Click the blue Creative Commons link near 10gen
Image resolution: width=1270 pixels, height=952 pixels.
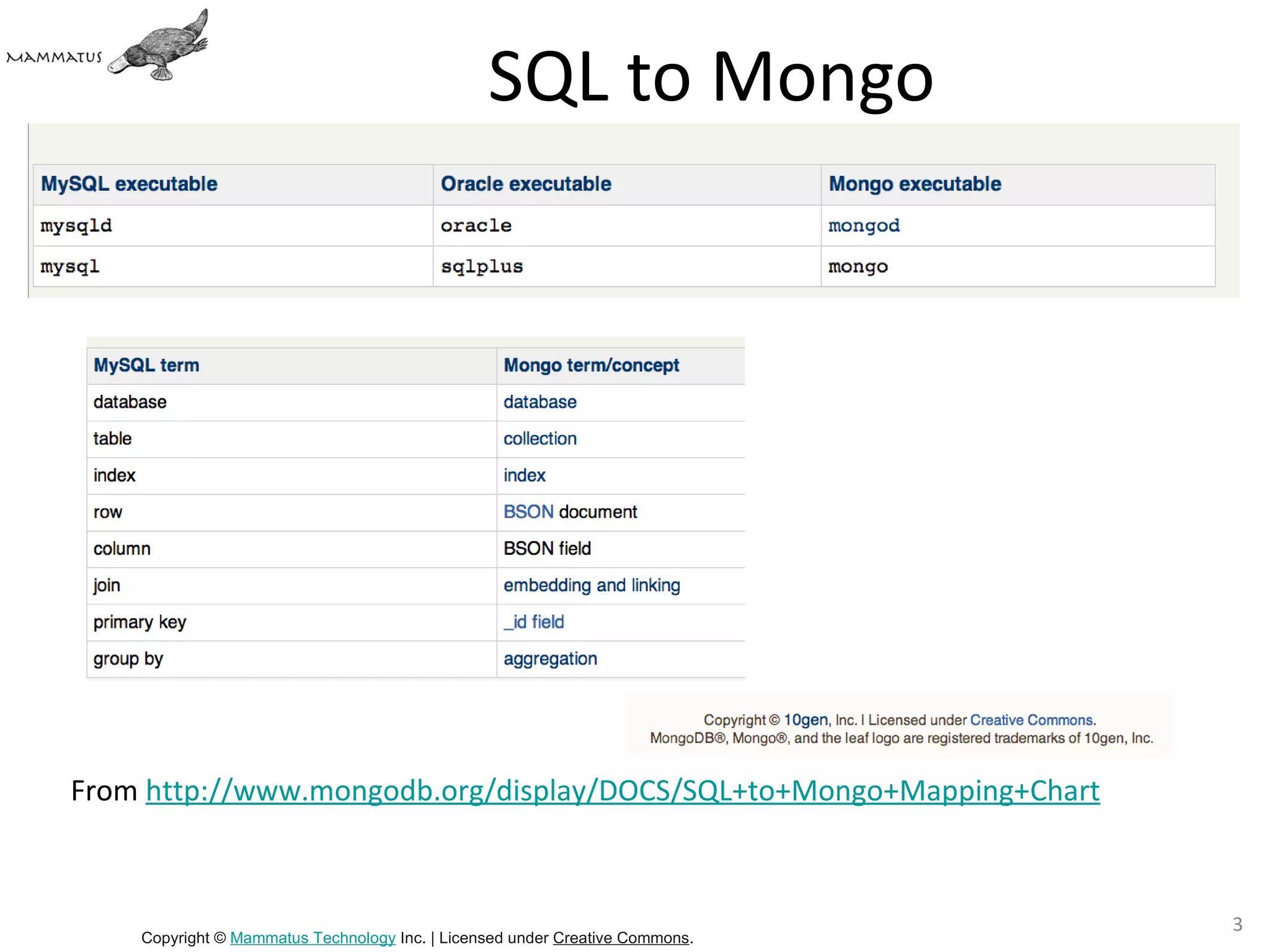pos(1031,720)
